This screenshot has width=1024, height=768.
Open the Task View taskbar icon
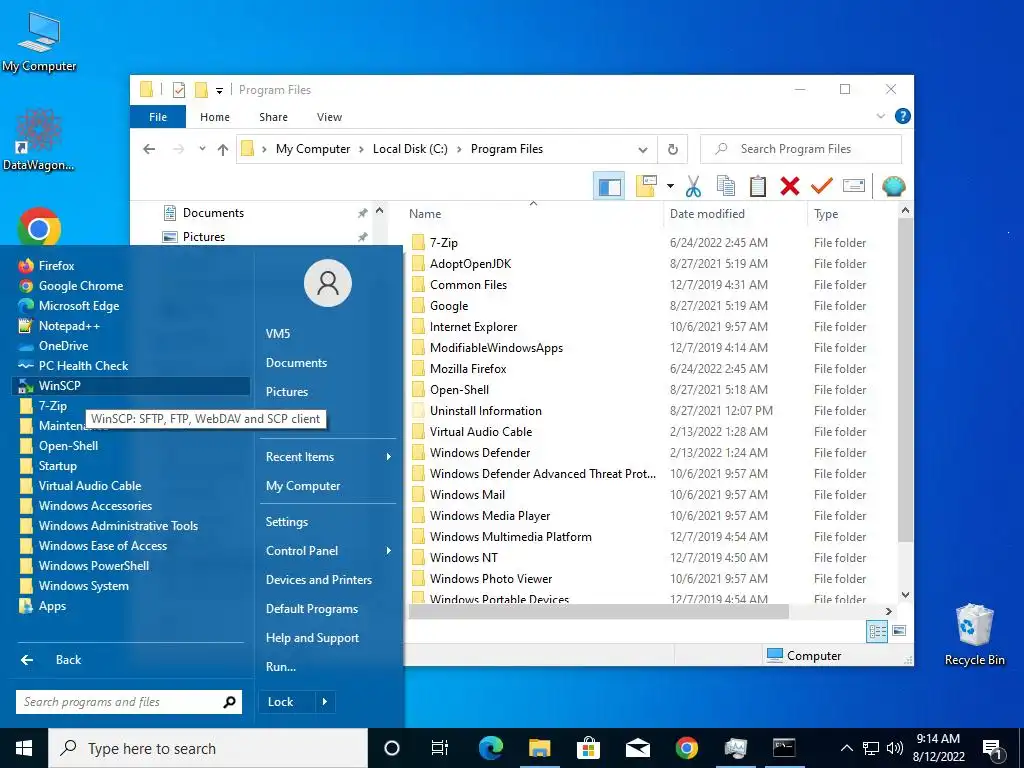[x=440, y=748]
